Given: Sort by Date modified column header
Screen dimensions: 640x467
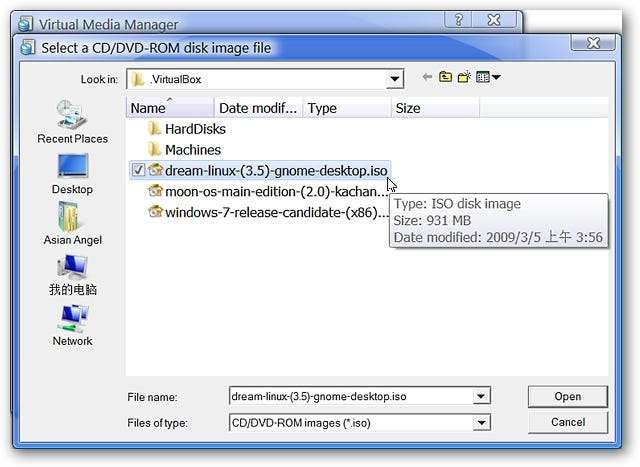Looking at the screenshot, I should pos(258,108).
